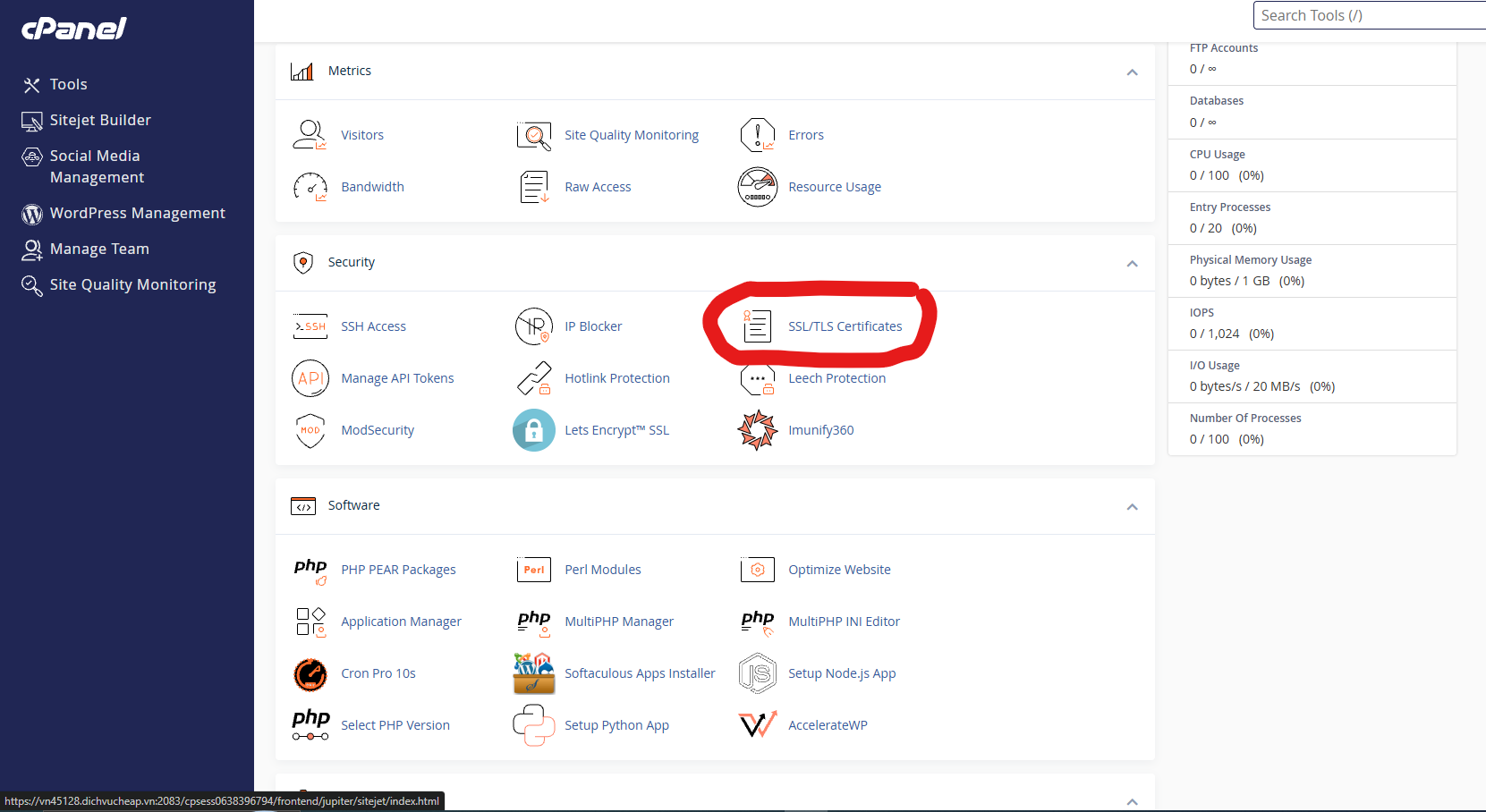Image resolution: width=1486 pixels, height=812 pixels.
Task: Click the Imunify360 star icon
Action: click(x=758, y=430)
